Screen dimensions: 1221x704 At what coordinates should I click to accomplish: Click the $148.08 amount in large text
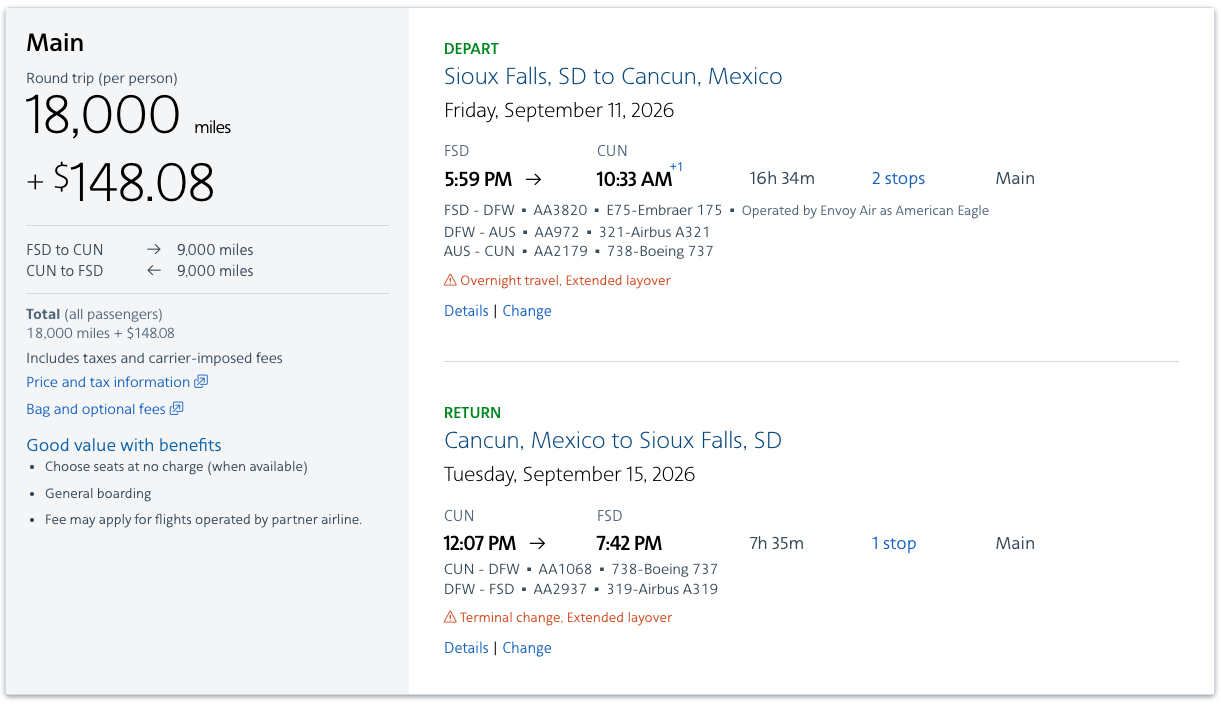point(134,183)
